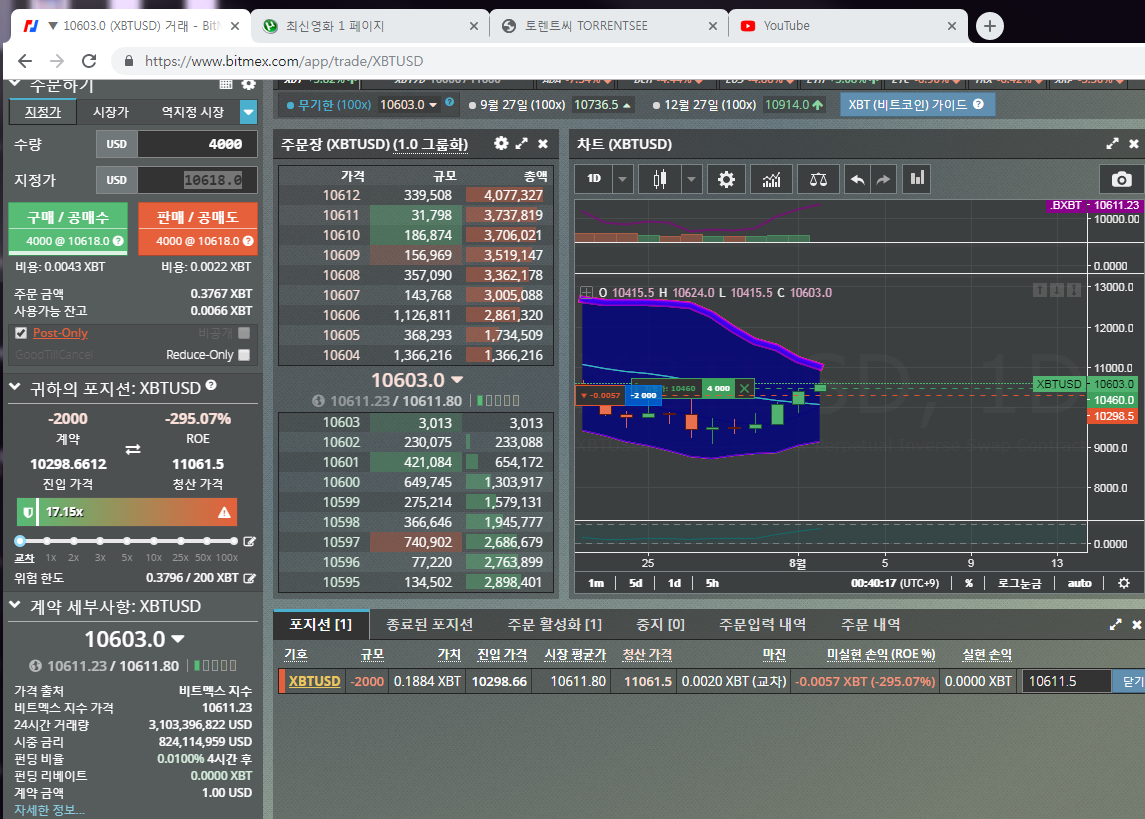Screen dimensions: 1145x819
Task: Open the order book settings gear
Action: click(x=501, y=143)
